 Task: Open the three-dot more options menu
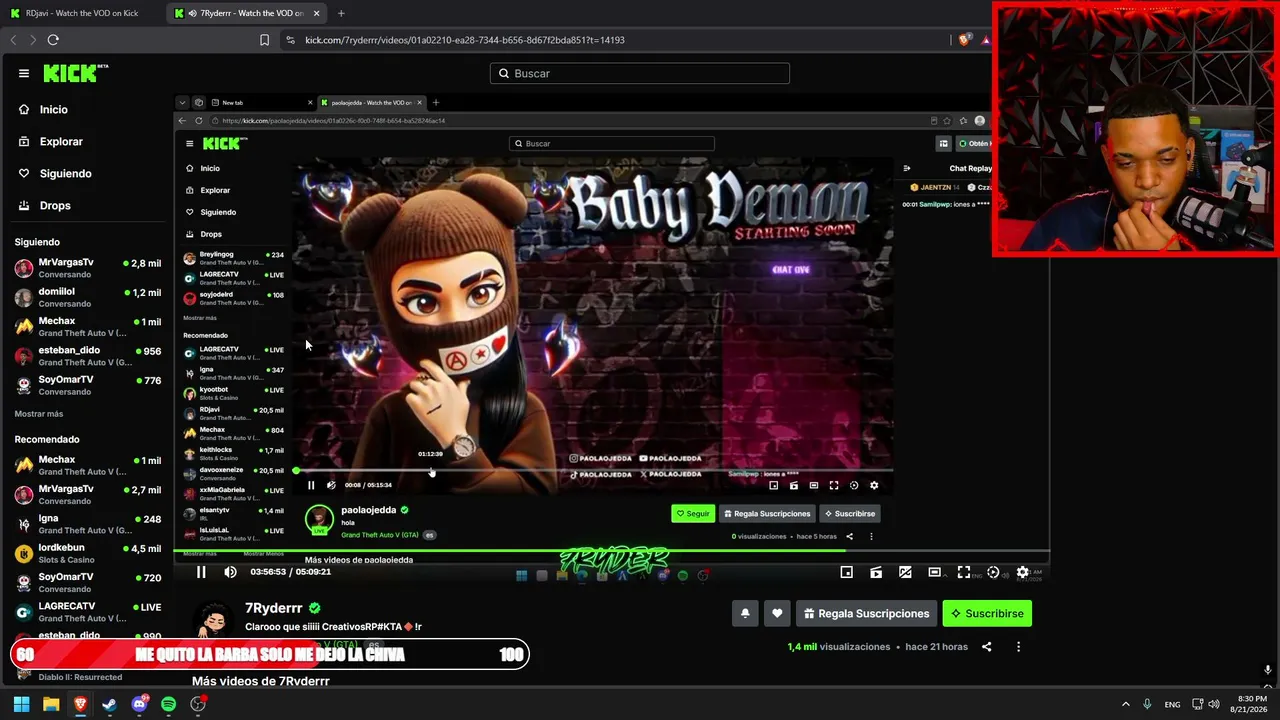tap(1018, 647)
